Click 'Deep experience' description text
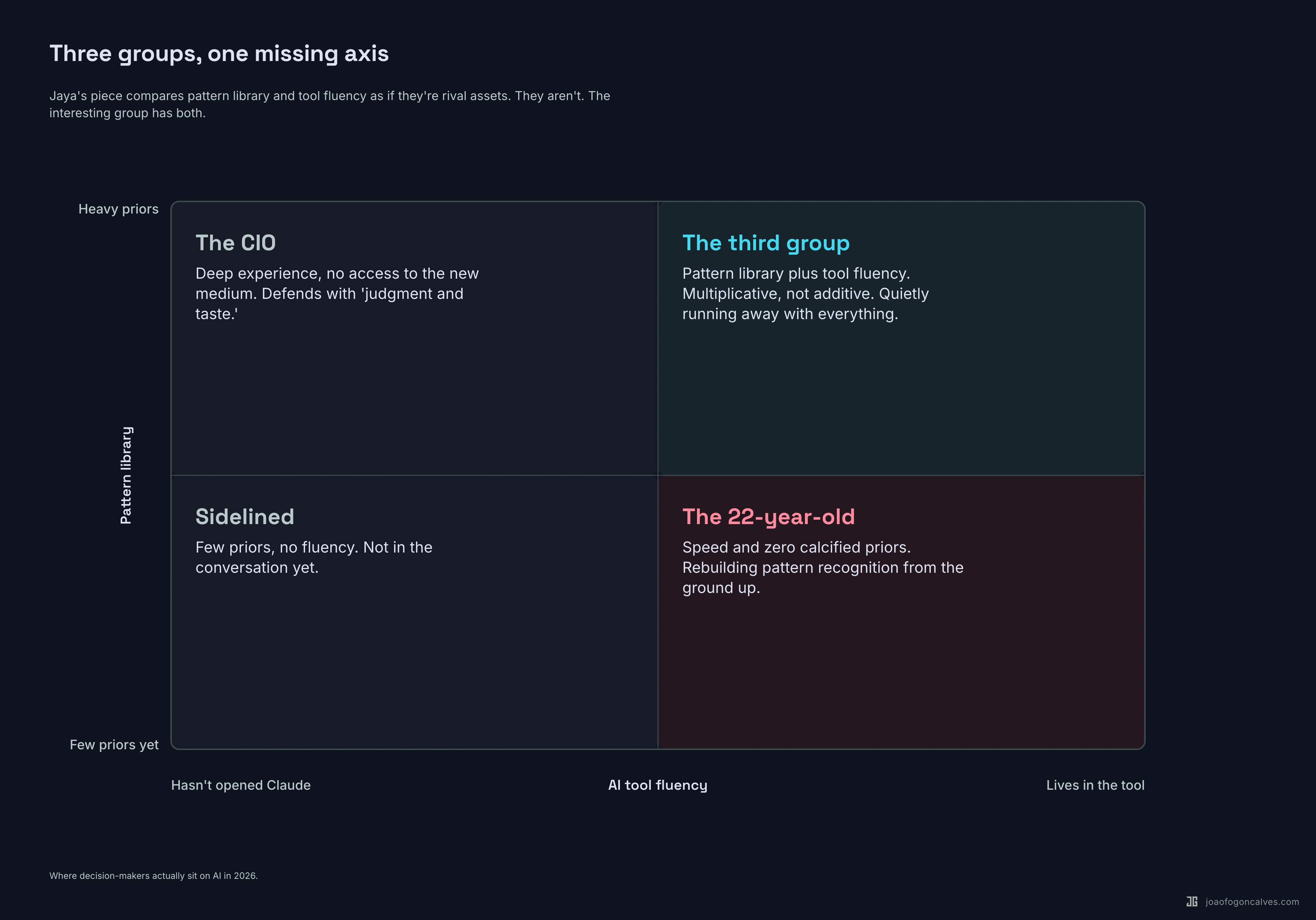Viewport: 1316px width, 920px height. pos(337,293)
